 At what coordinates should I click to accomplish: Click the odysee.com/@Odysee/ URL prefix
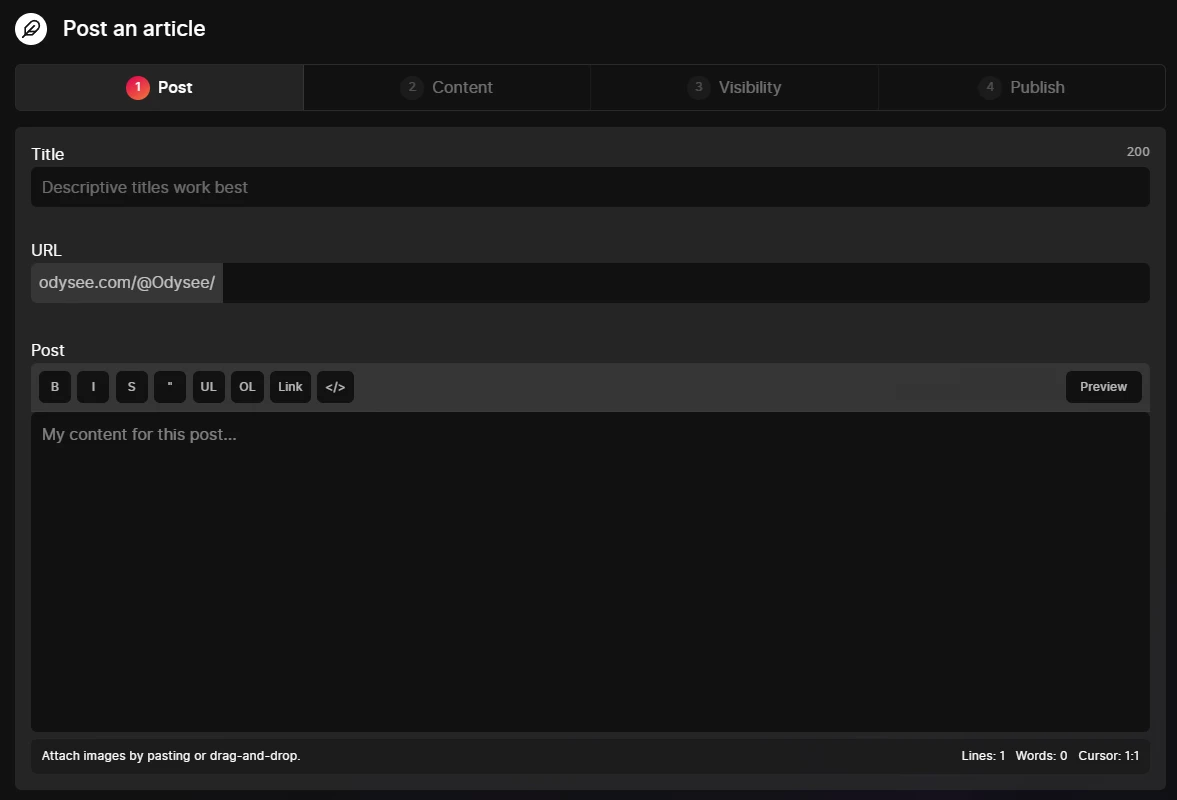[x=127, y=283]
